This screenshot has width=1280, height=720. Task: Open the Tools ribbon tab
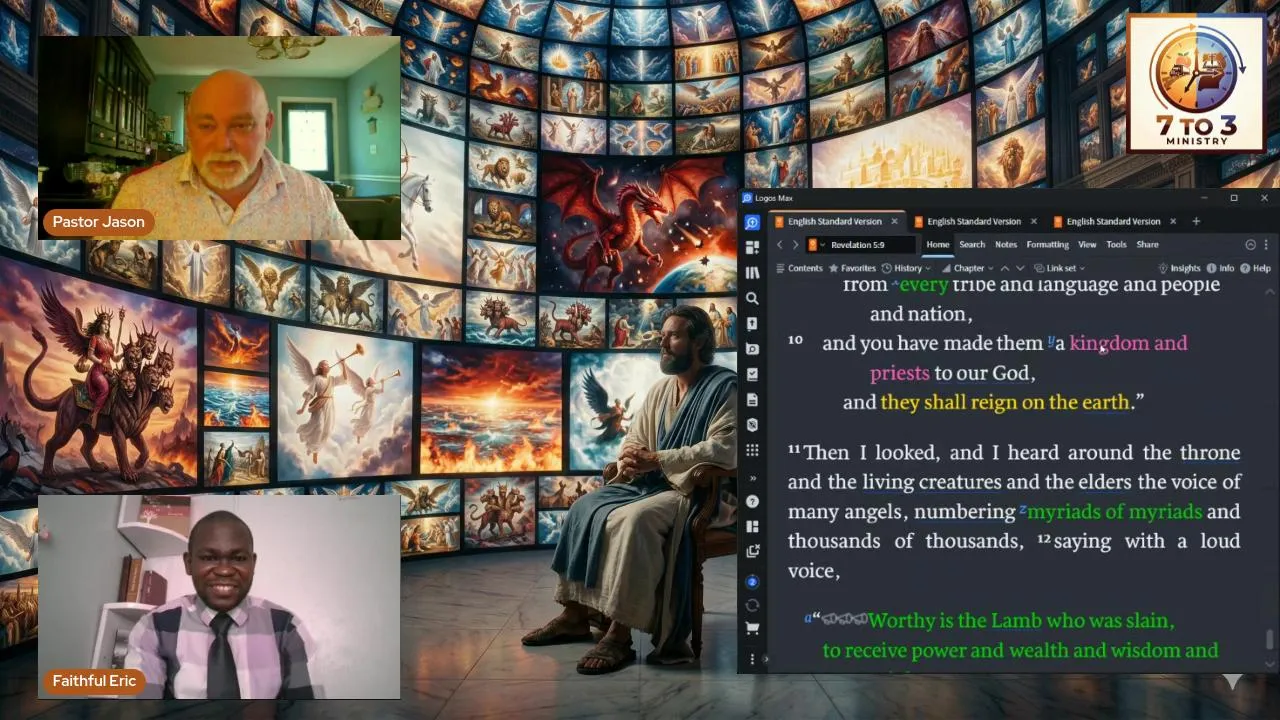tap(1116, 245)
